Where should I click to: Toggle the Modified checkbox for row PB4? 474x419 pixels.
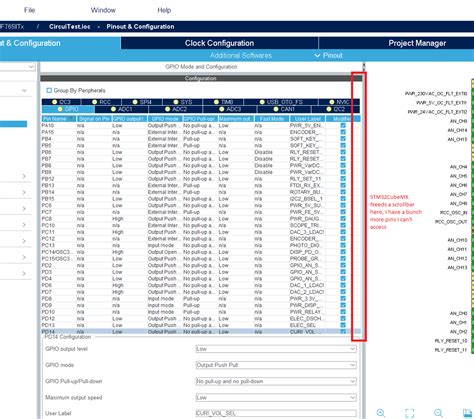pos(343,139)
